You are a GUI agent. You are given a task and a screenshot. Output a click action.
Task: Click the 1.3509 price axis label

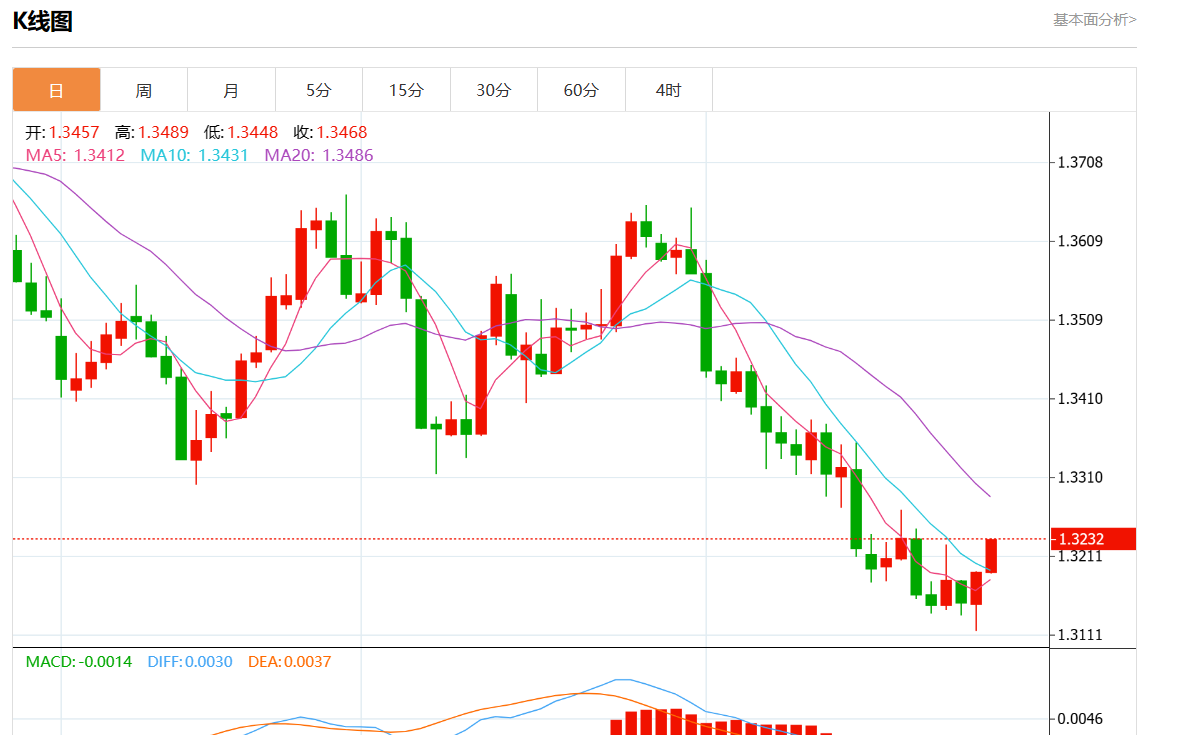1080,320
